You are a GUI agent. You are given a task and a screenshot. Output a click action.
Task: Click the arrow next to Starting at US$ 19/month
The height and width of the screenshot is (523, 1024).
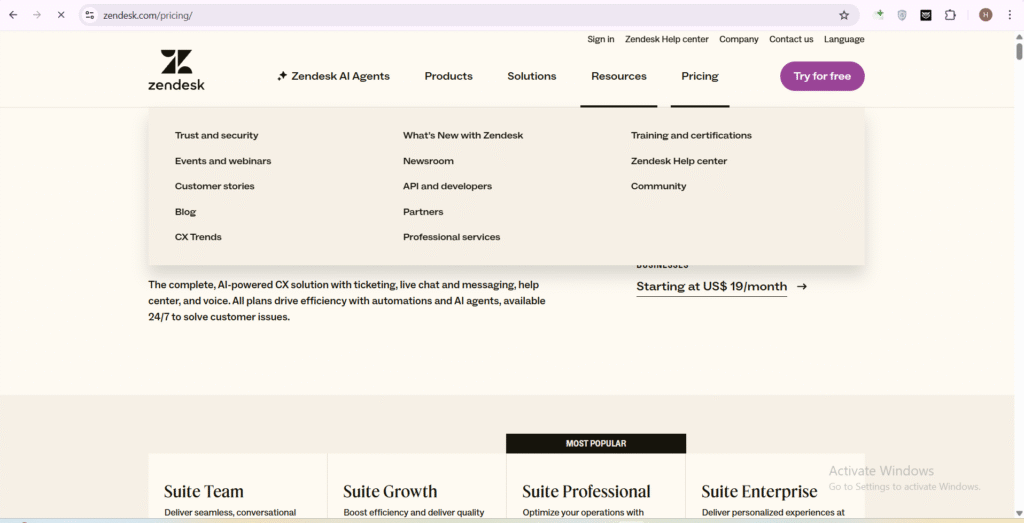click(x=802, y=287)
